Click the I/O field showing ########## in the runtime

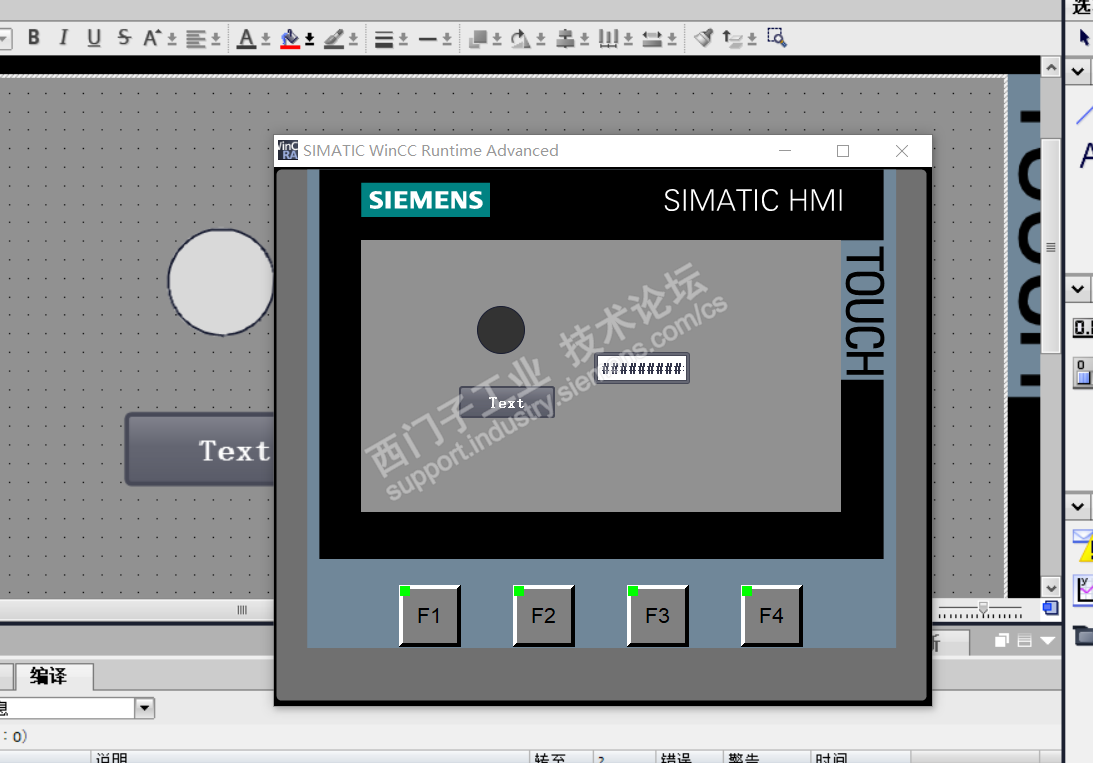click(642, 368)
